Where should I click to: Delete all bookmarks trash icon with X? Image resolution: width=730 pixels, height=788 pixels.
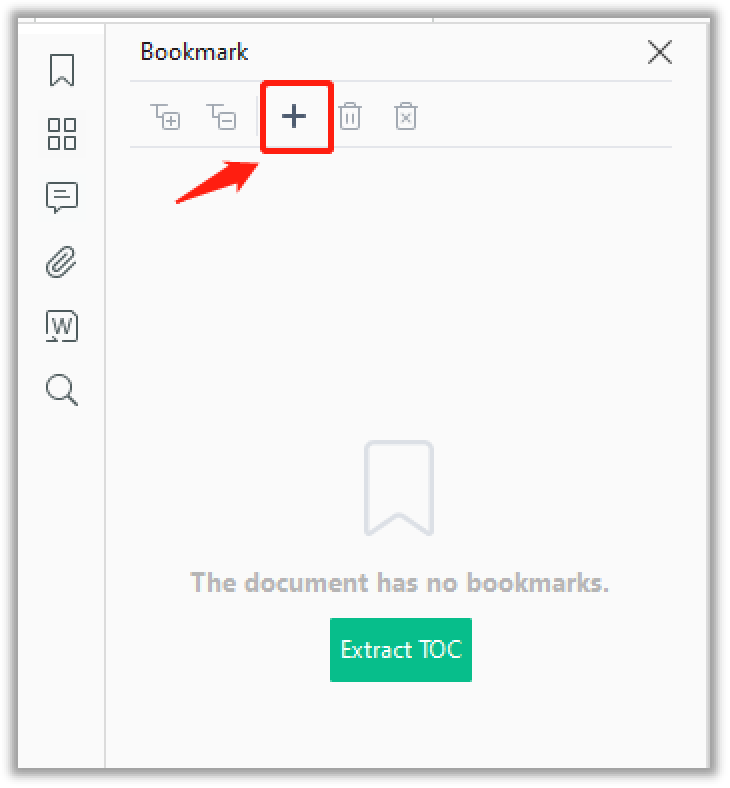406,117
